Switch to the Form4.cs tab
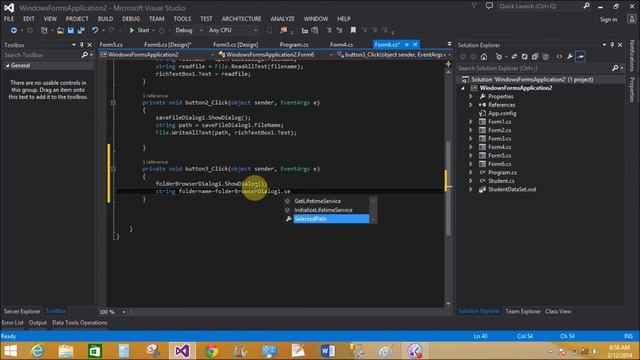The width and height of the screenshot is (640, 360). pos(342,44)
